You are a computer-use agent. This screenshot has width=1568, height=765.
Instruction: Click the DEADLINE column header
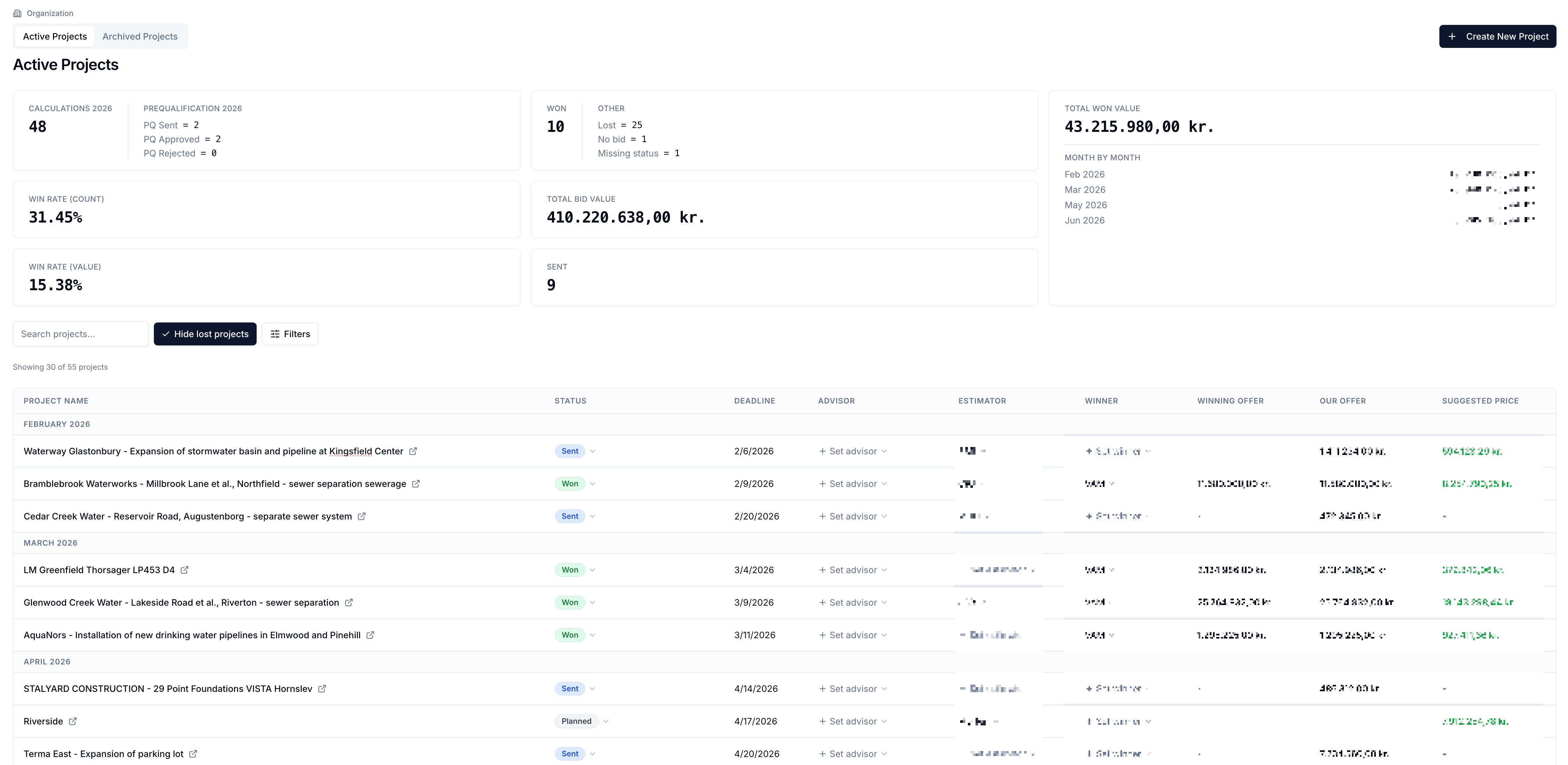(x=754, y=401)
